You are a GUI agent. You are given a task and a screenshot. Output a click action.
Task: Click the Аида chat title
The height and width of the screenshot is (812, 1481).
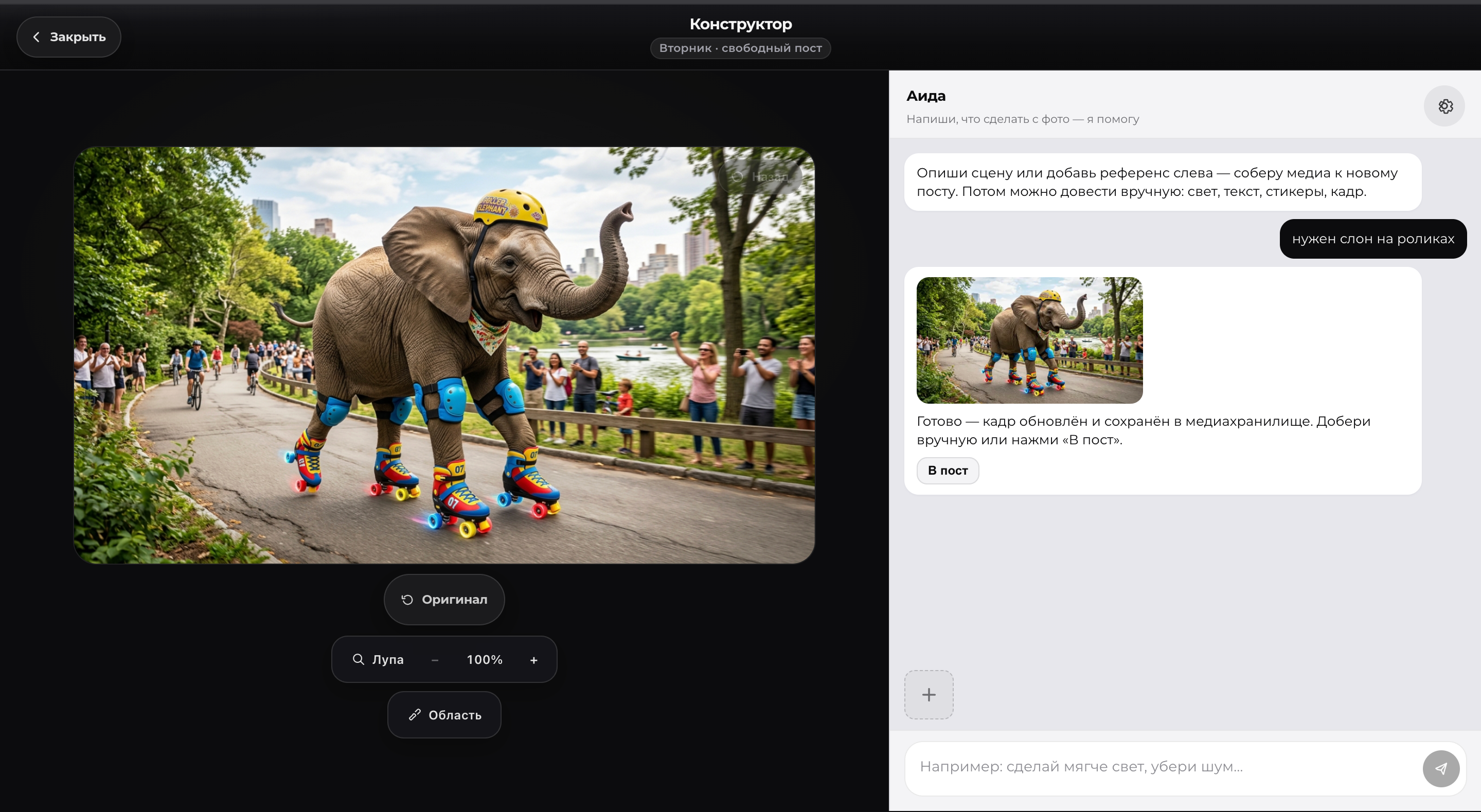pos(925,96)
